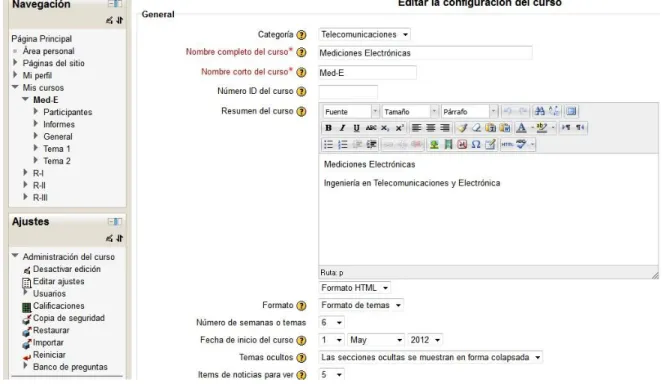Insert a table in the editor

(x=490, y=144)
